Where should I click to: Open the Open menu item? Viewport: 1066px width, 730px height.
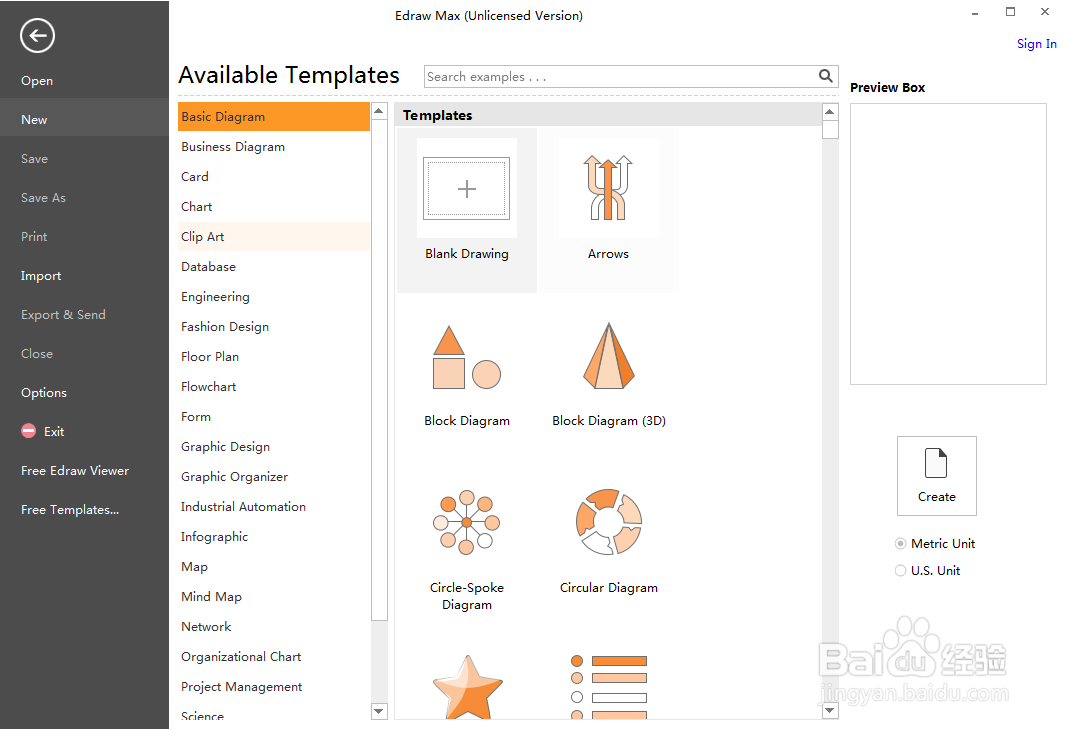click(x=37, y=81)
